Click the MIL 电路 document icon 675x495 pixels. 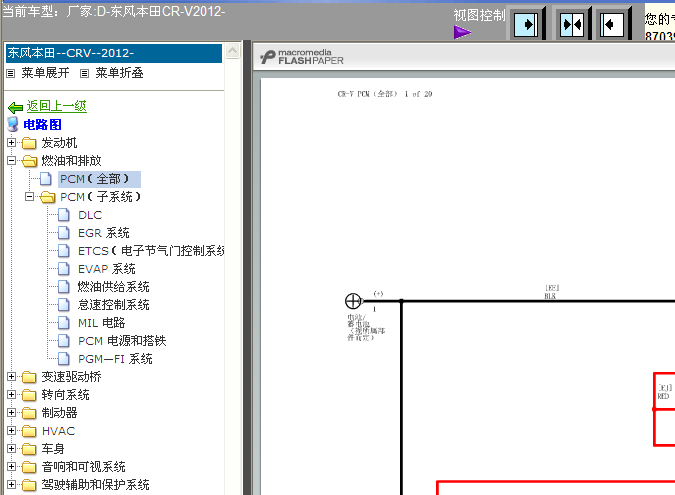click(64, 323)
